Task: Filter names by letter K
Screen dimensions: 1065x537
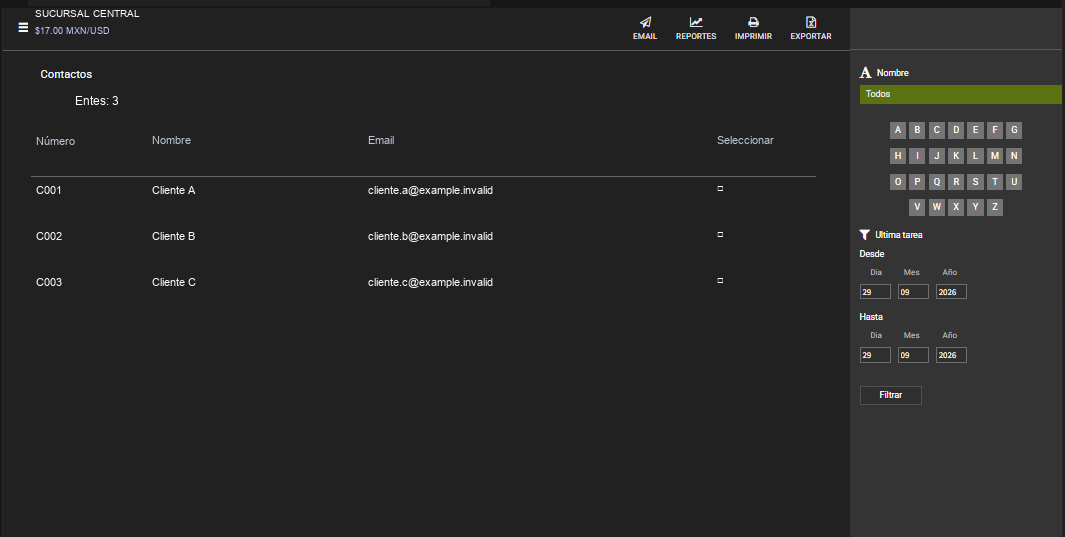Action: (x=956, y=156)
